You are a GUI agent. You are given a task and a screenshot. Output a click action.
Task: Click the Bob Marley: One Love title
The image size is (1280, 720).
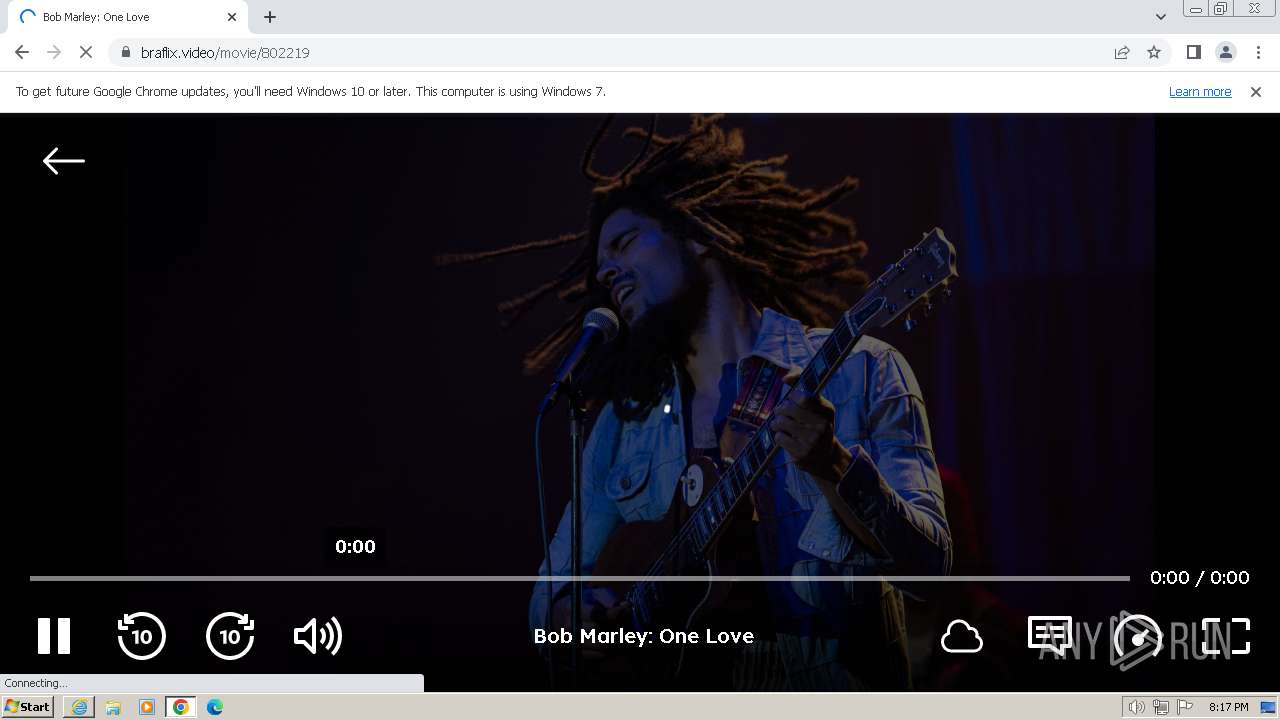click(x=644, y=636)
